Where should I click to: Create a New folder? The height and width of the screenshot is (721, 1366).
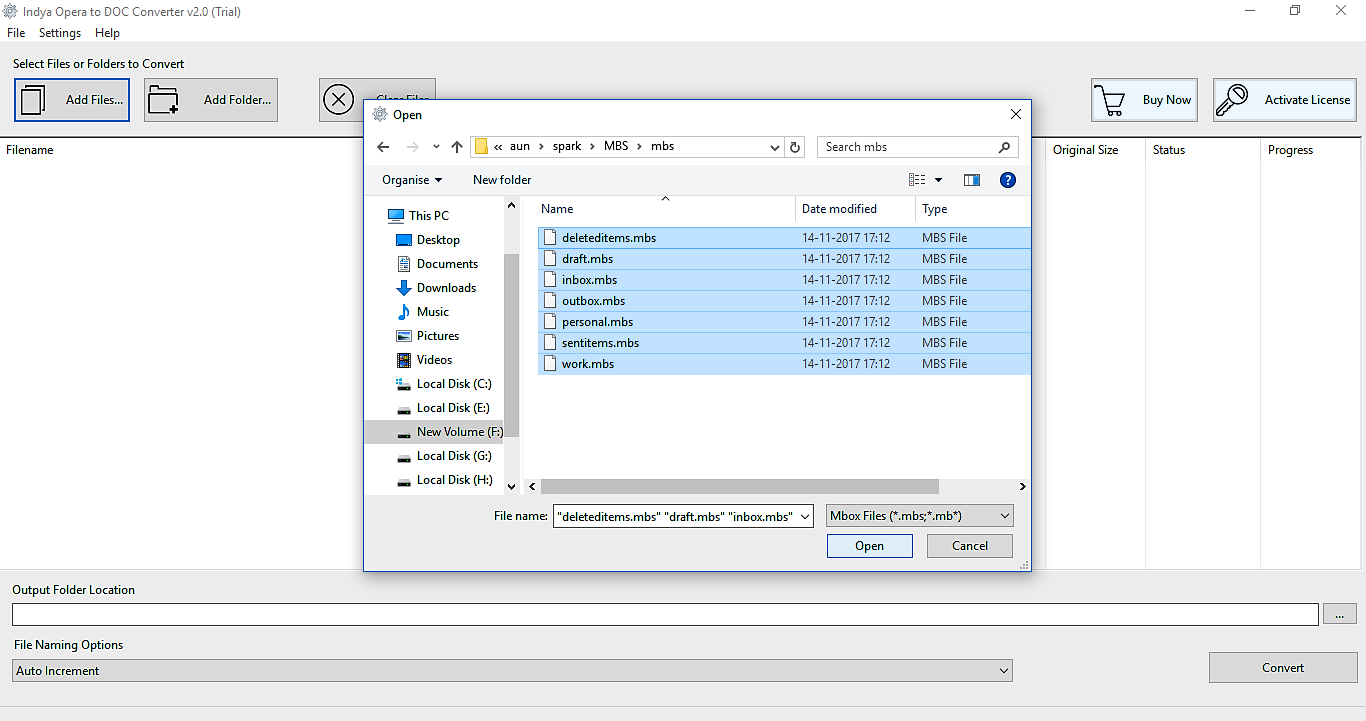click(x=502, y=180)
